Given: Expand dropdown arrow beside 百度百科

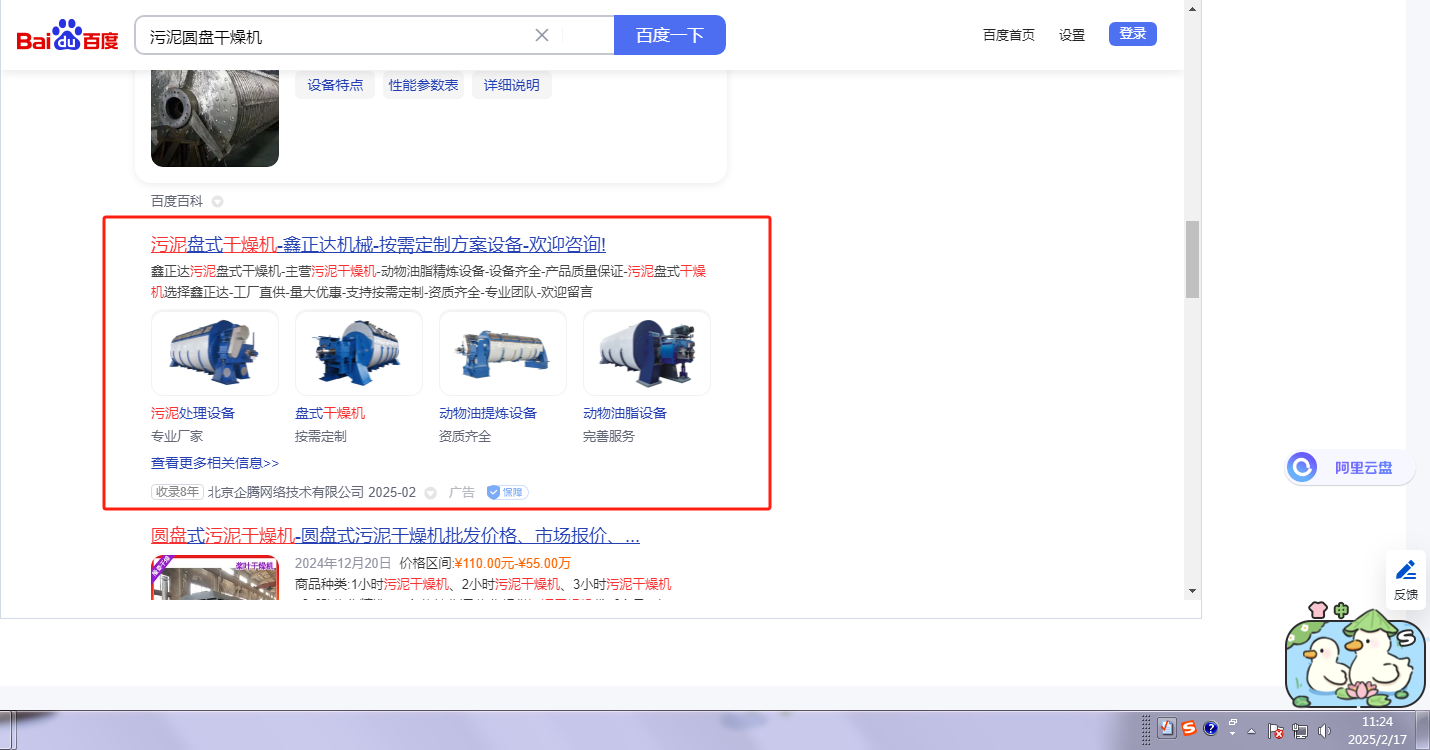Looking at the screenshot, I should [x=217, y=201].
